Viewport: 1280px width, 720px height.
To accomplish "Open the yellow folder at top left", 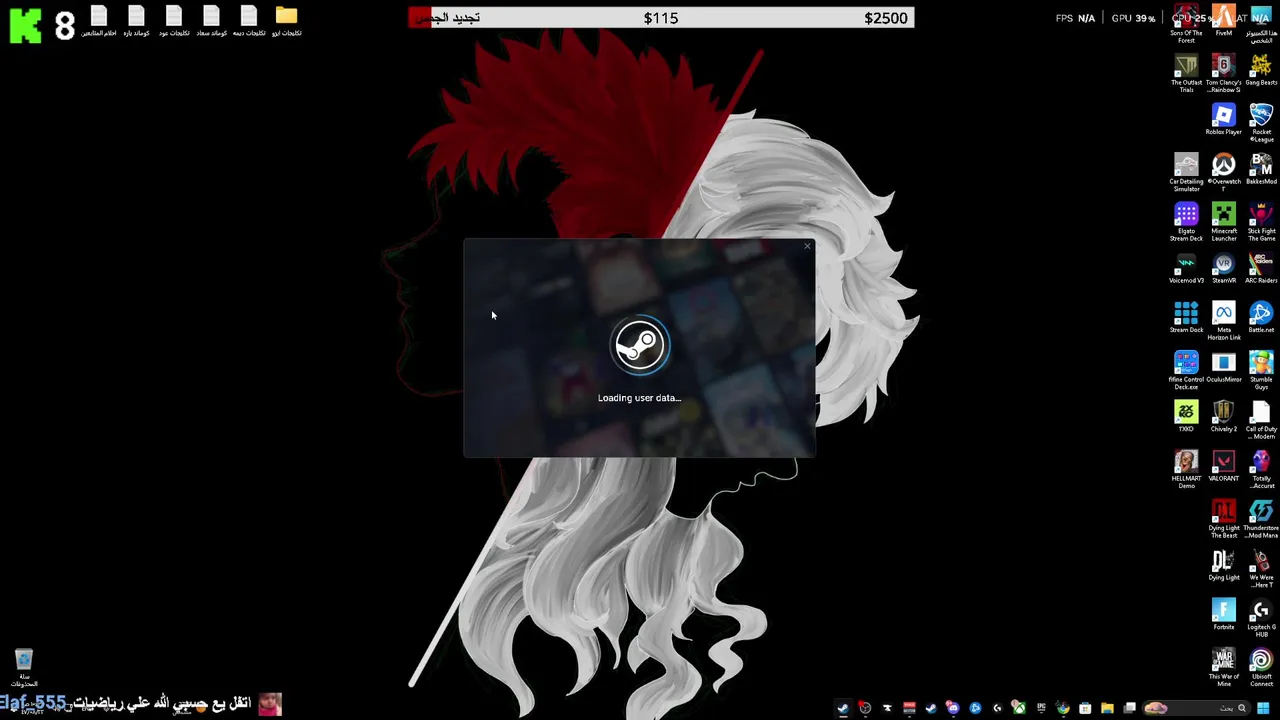I will tap(286, 21).
